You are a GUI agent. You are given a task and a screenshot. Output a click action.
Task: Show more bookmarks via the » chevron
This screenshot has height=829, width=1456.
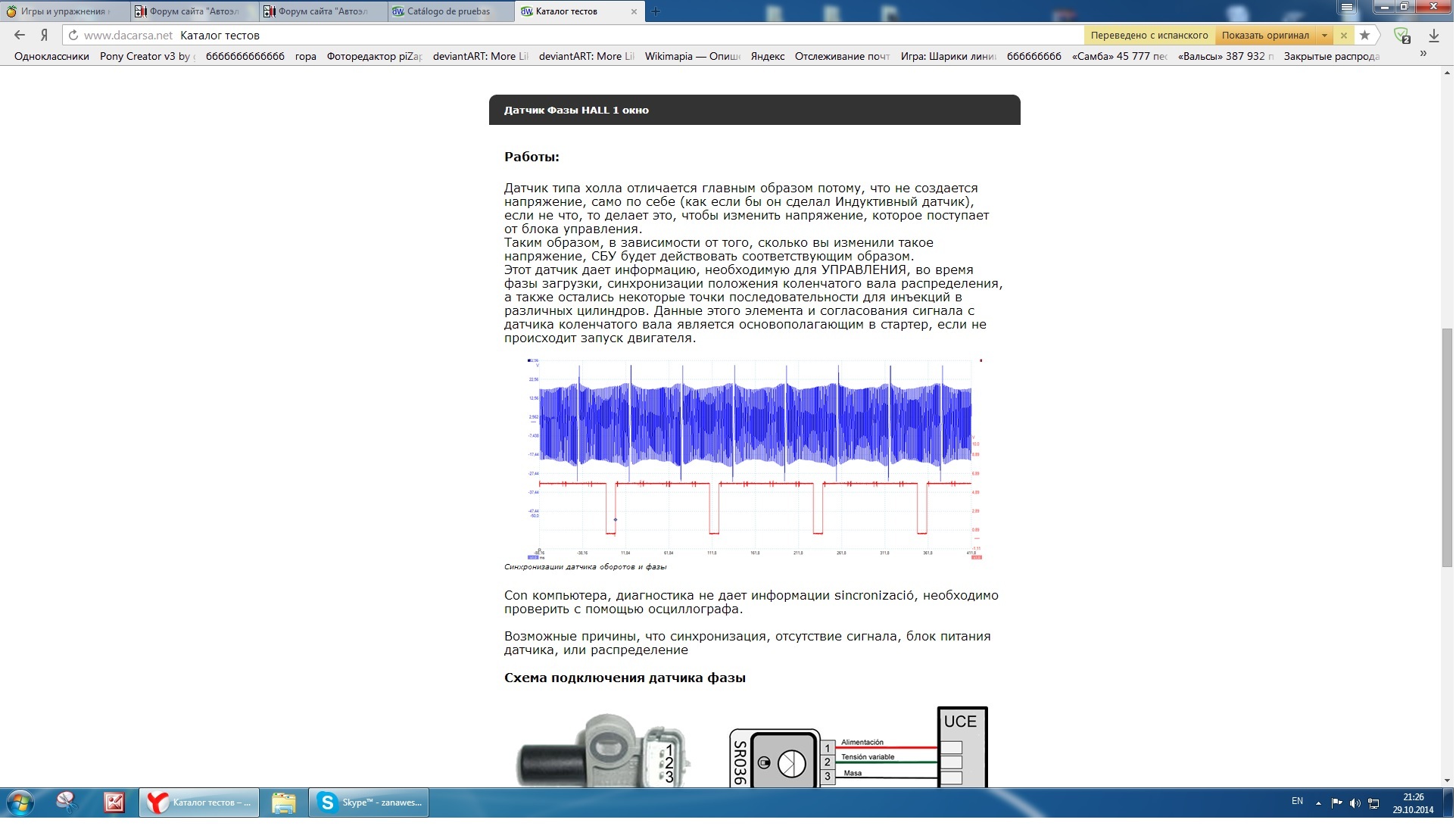coord(1423,54)
